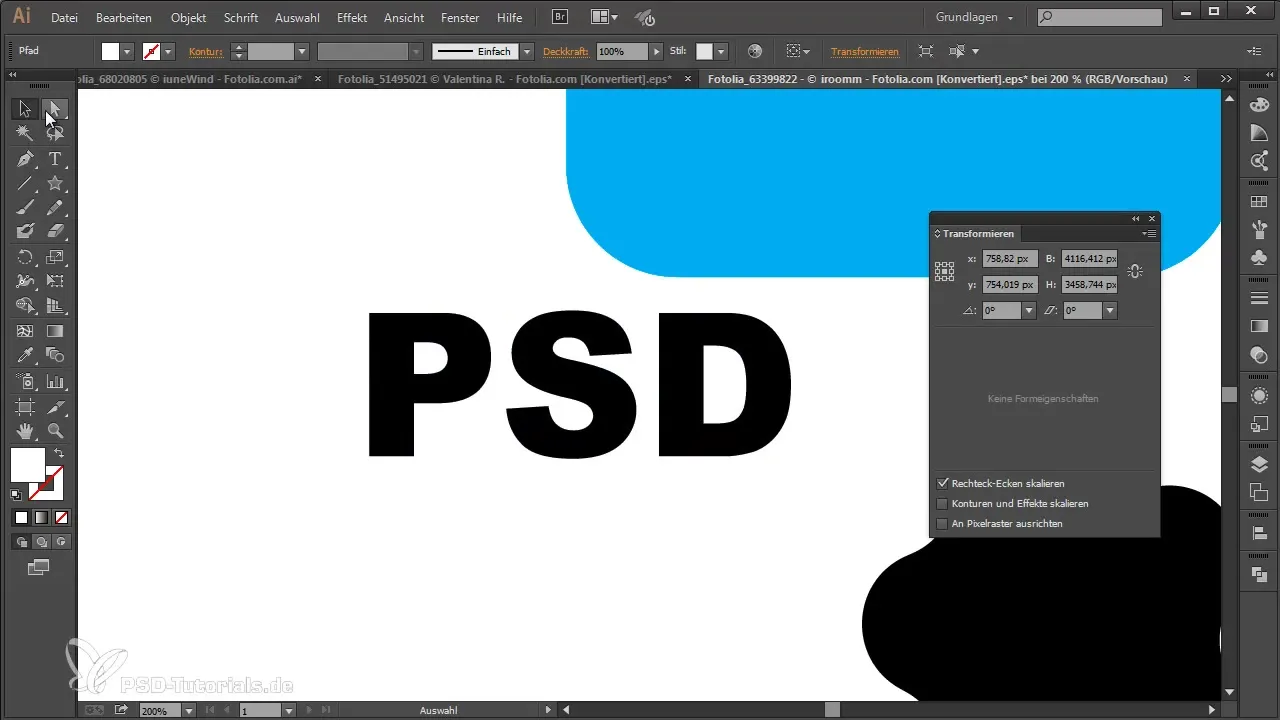Image resolution: width=1280 pixels, height=720 pixels.
Task: Open the Objekt menu
Action: 189,18
